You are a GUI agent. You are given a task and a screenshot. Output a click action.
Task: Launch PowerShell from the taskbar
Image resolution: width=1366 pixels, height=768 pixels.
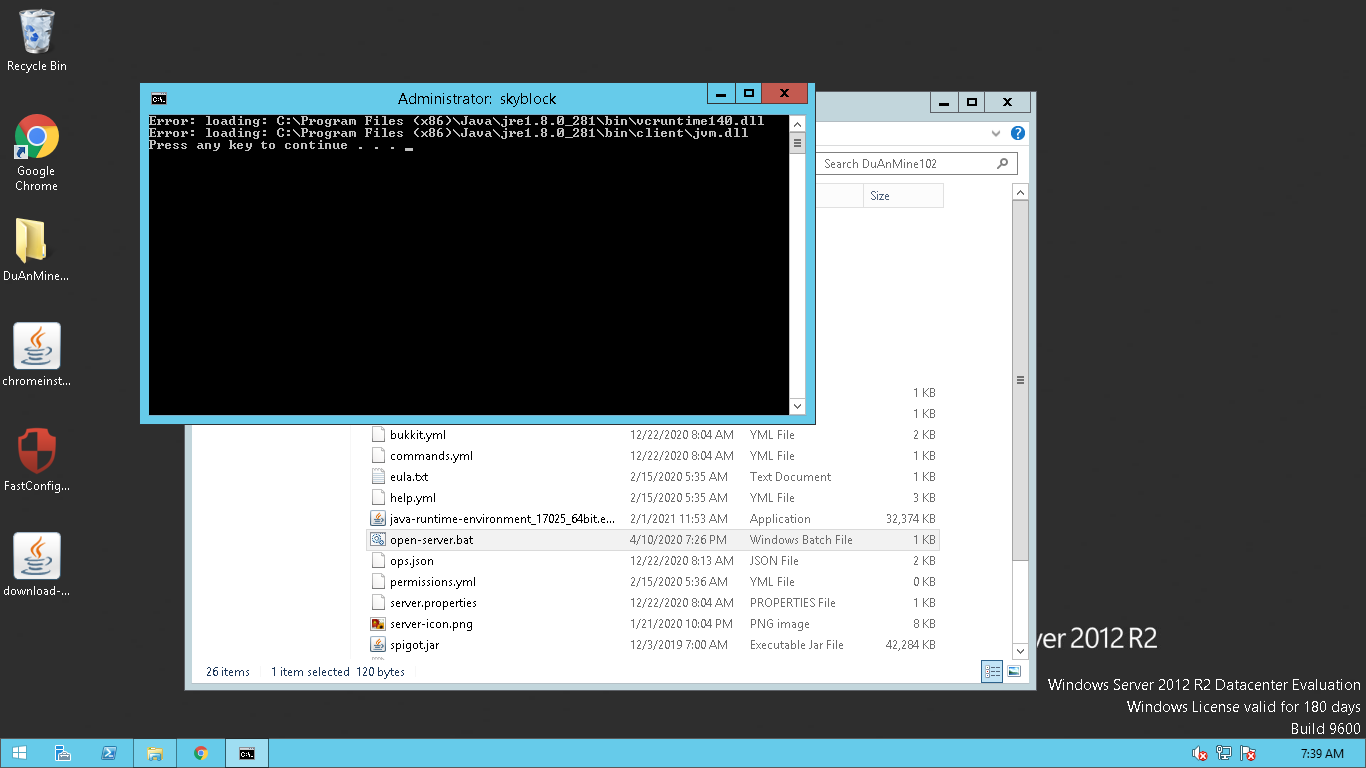click(x=108, y=753)
